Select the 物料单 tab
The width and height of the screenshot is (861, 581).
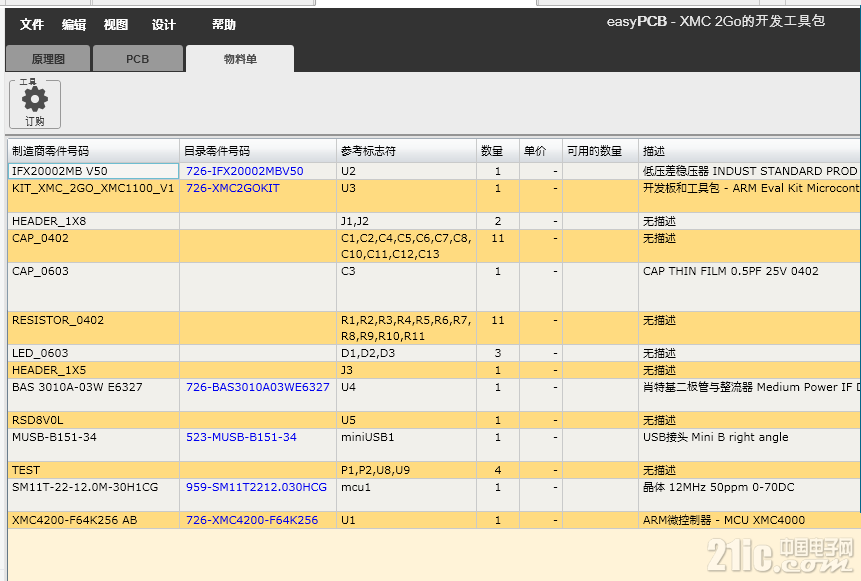point(240,59)
